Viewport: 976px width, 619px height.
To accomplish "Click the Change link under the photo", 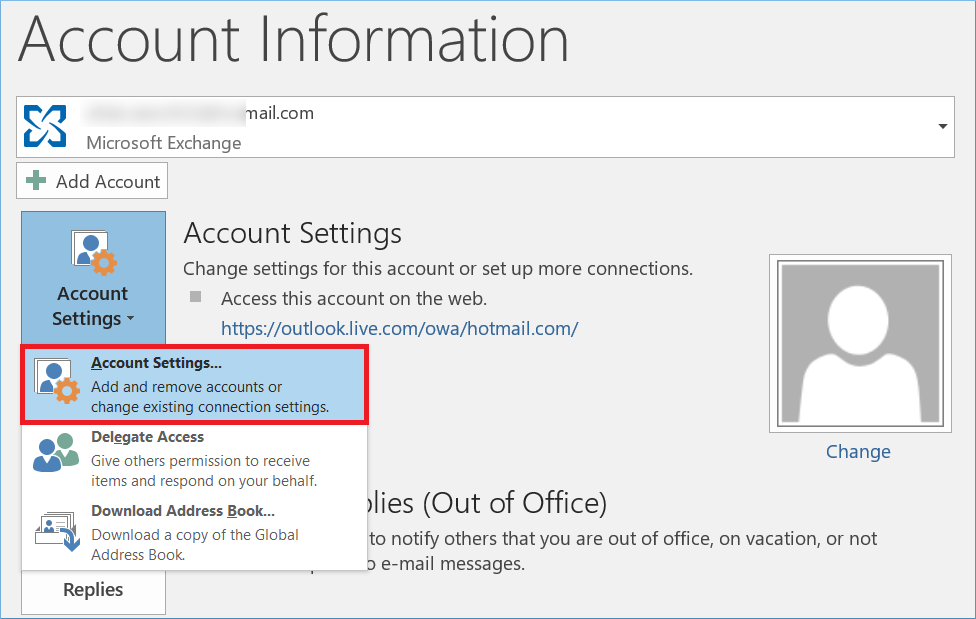I will coord(858,452).
